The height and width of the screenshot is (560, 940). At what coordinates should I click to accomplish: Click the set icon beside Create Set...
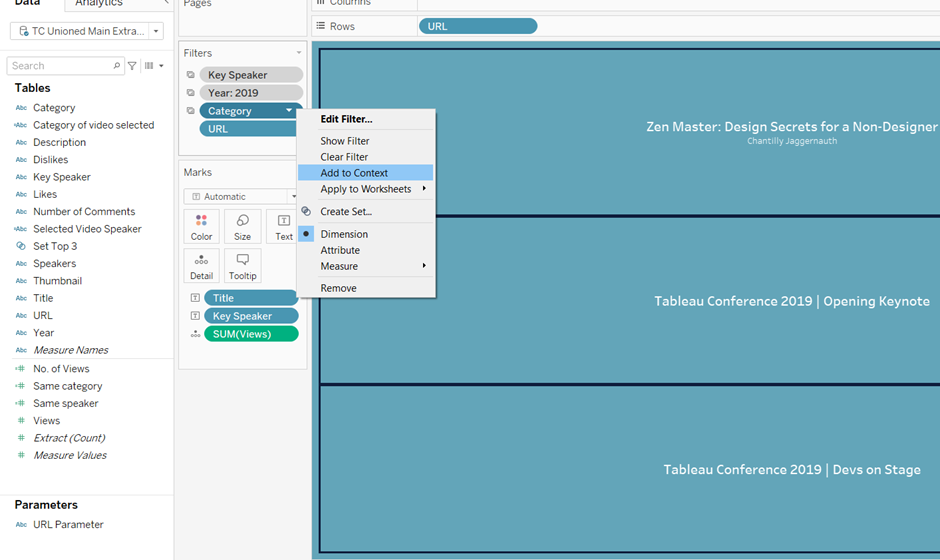point(306,211)
